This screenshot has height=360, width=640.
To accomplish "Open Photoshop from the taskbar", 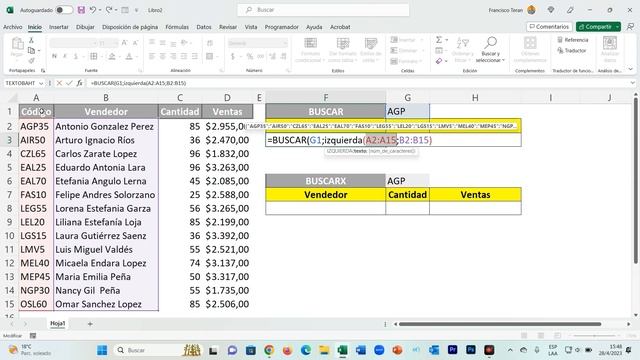I will [x=471, y=350].
